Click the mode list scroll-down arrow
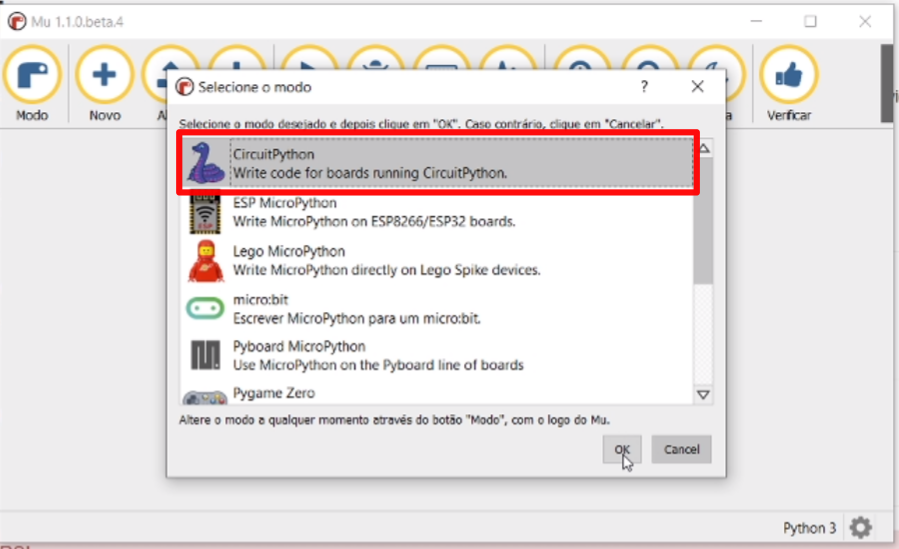899x549 pixels. coord(703,395)
